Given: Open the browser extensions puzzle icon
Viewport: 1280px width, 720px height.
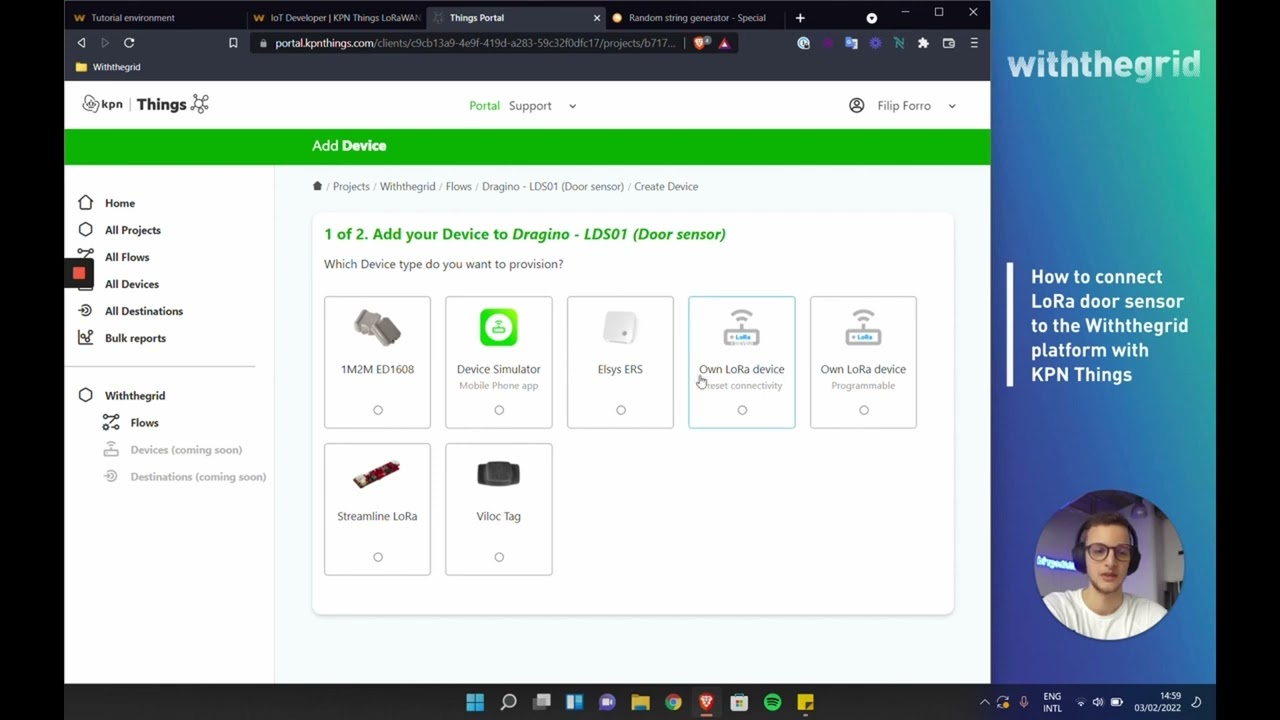Looking at the screenshot, I should 923,43.
